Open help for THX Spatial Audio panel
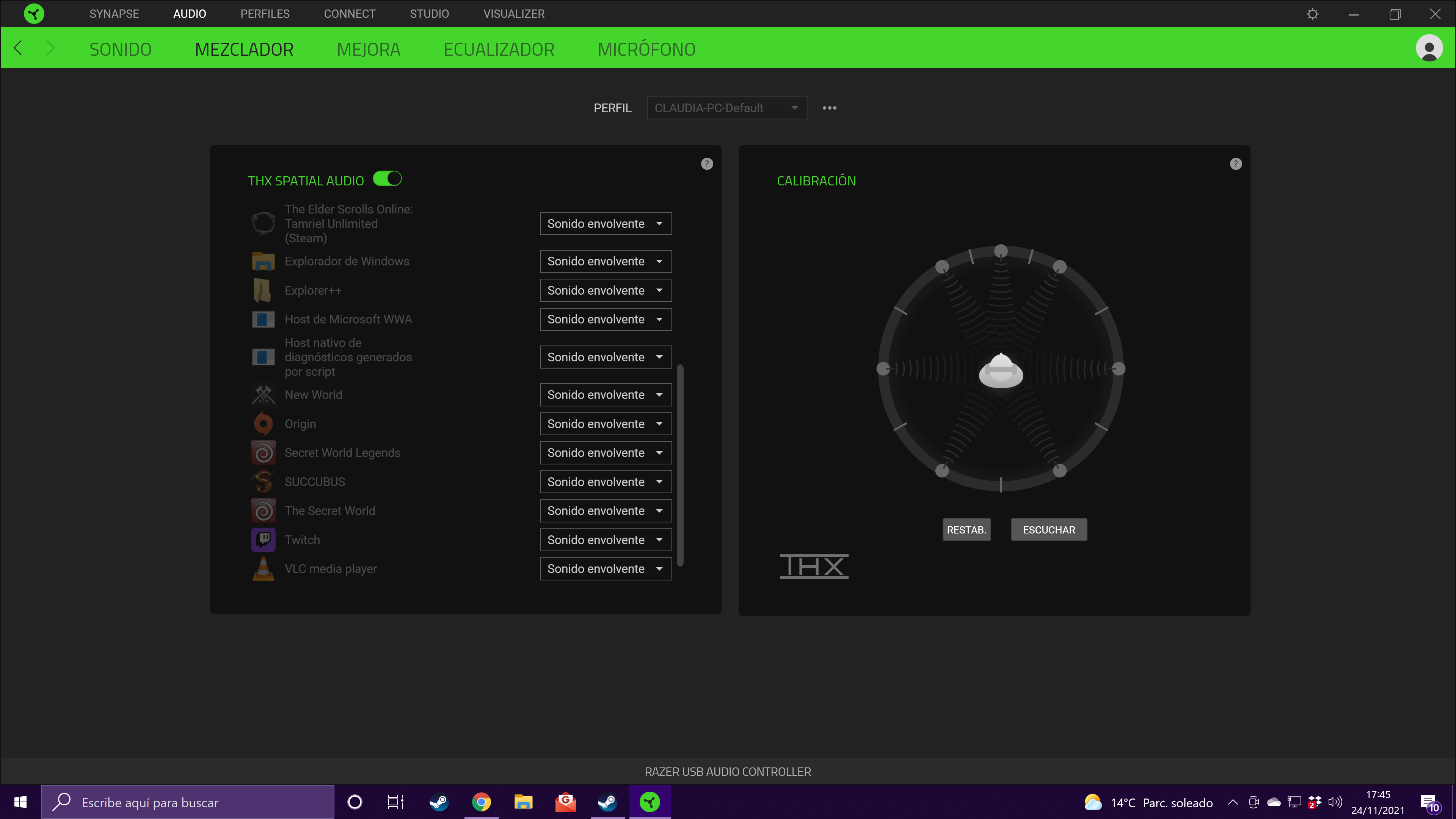Screen dimensions: 1456x819 pyautogui.click(x=706, y=164)
